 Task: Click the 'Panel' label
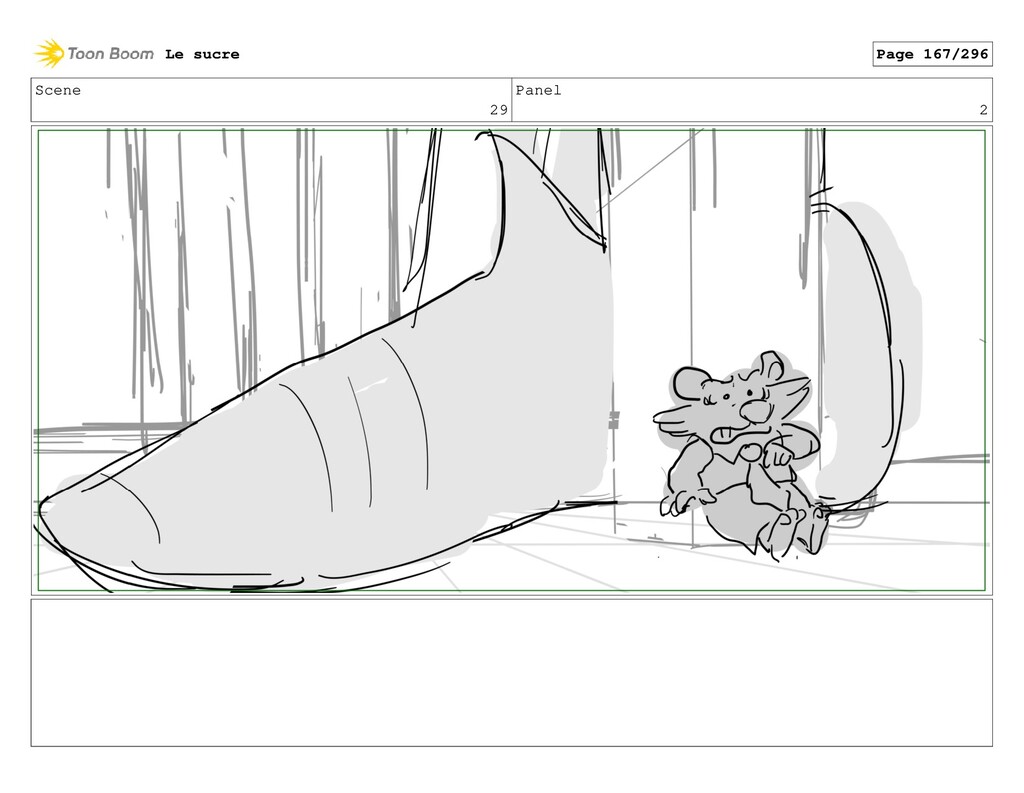coord(538,90)
